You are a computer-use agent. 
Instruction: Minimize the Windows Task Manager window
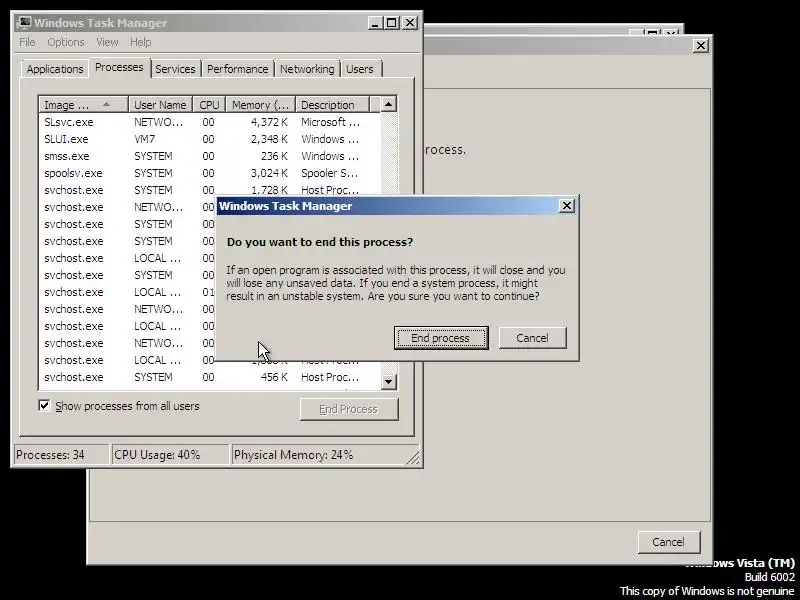[x=375, y=22]
